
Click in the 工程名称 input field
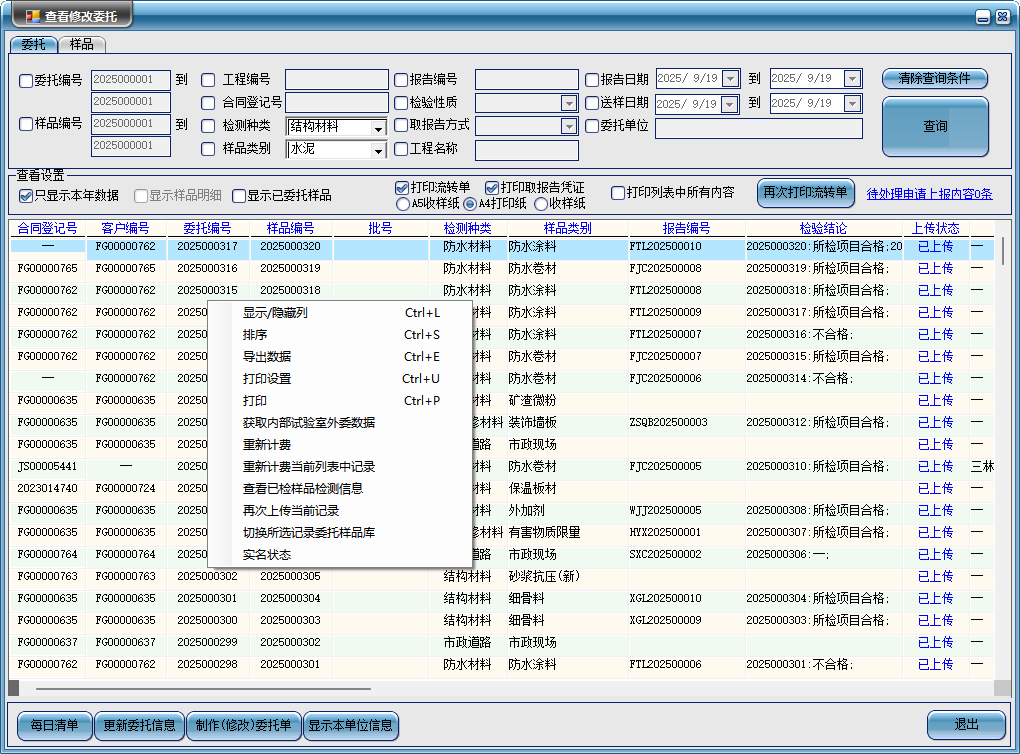pos(526,151)
